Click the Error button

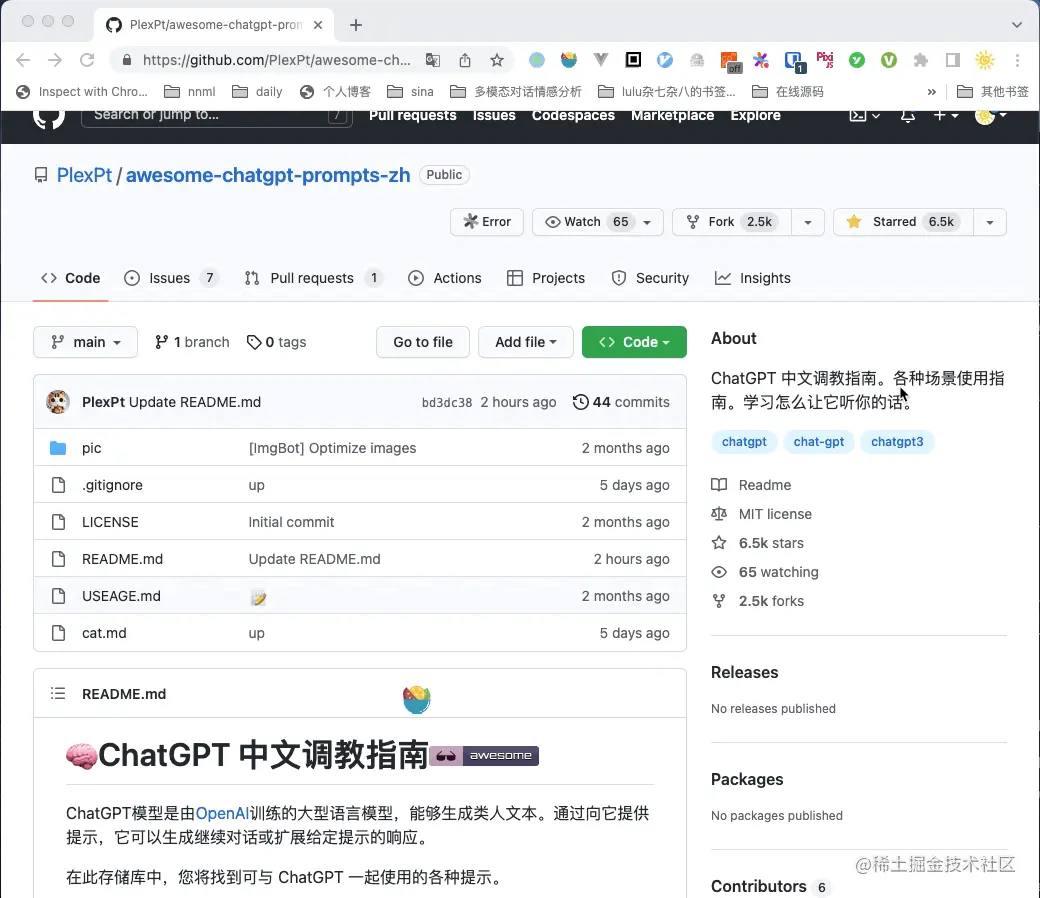click(487, 222)
